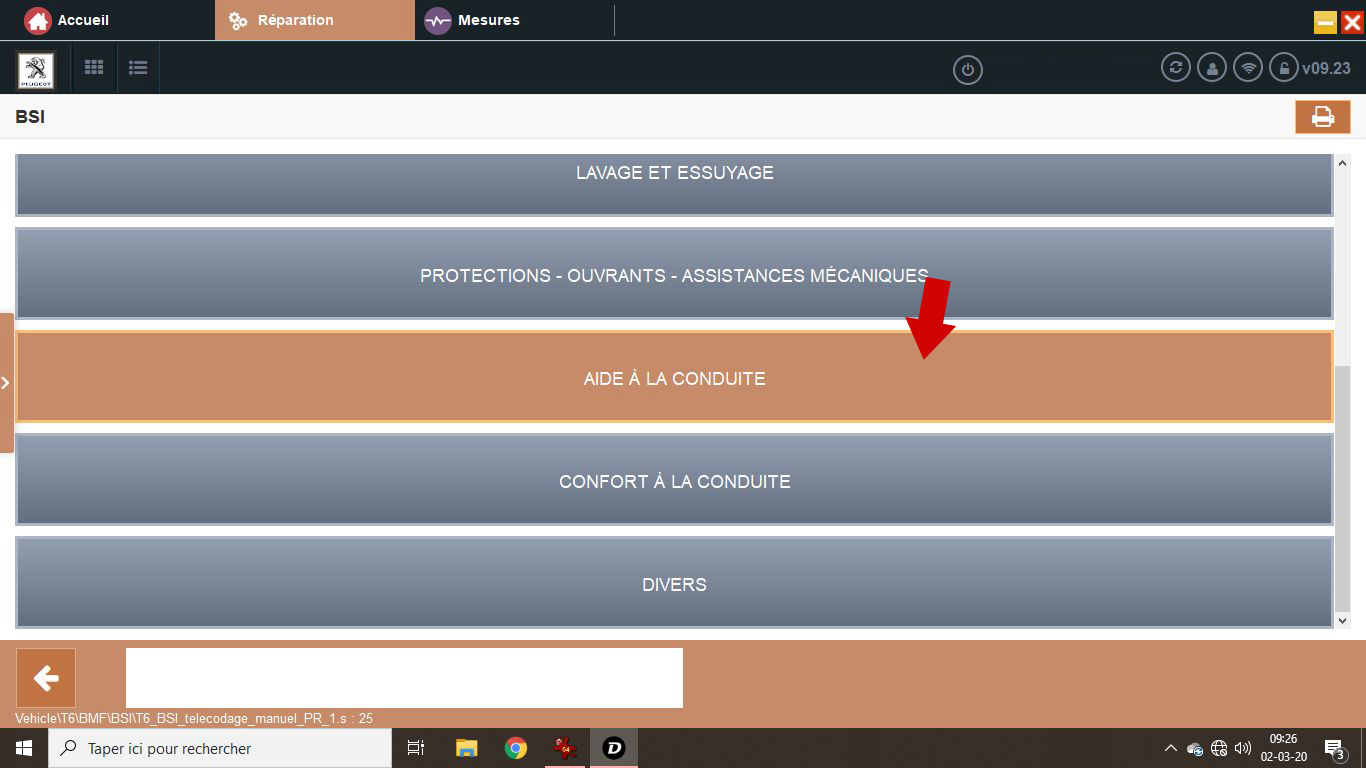Minimize the application window
Screen dimensions: 1366x768
click(1325, 22)
